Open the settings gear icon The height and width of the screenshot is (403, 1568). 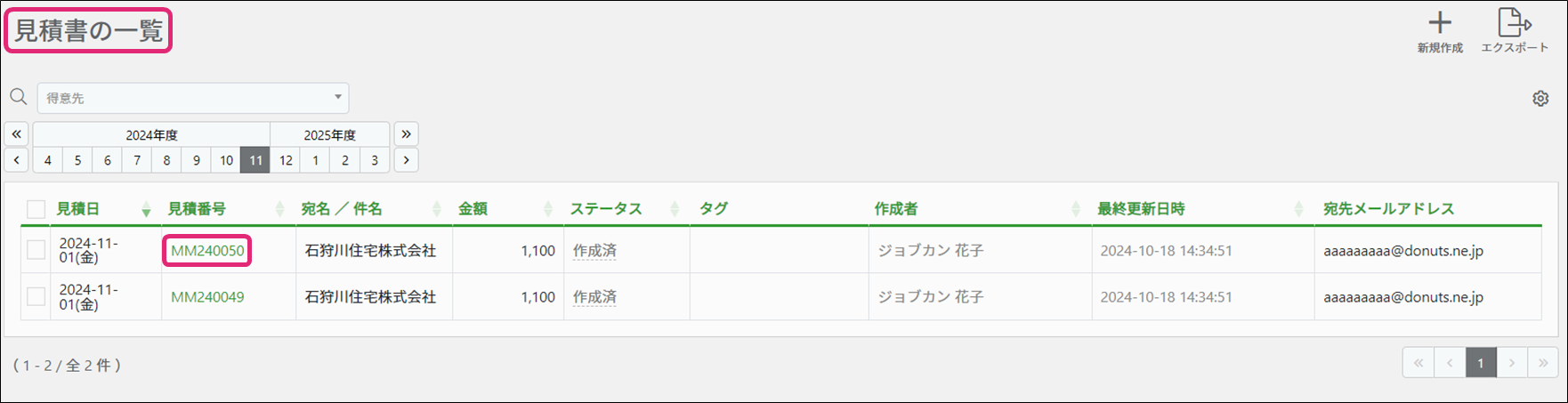[x=1540, y=99]
